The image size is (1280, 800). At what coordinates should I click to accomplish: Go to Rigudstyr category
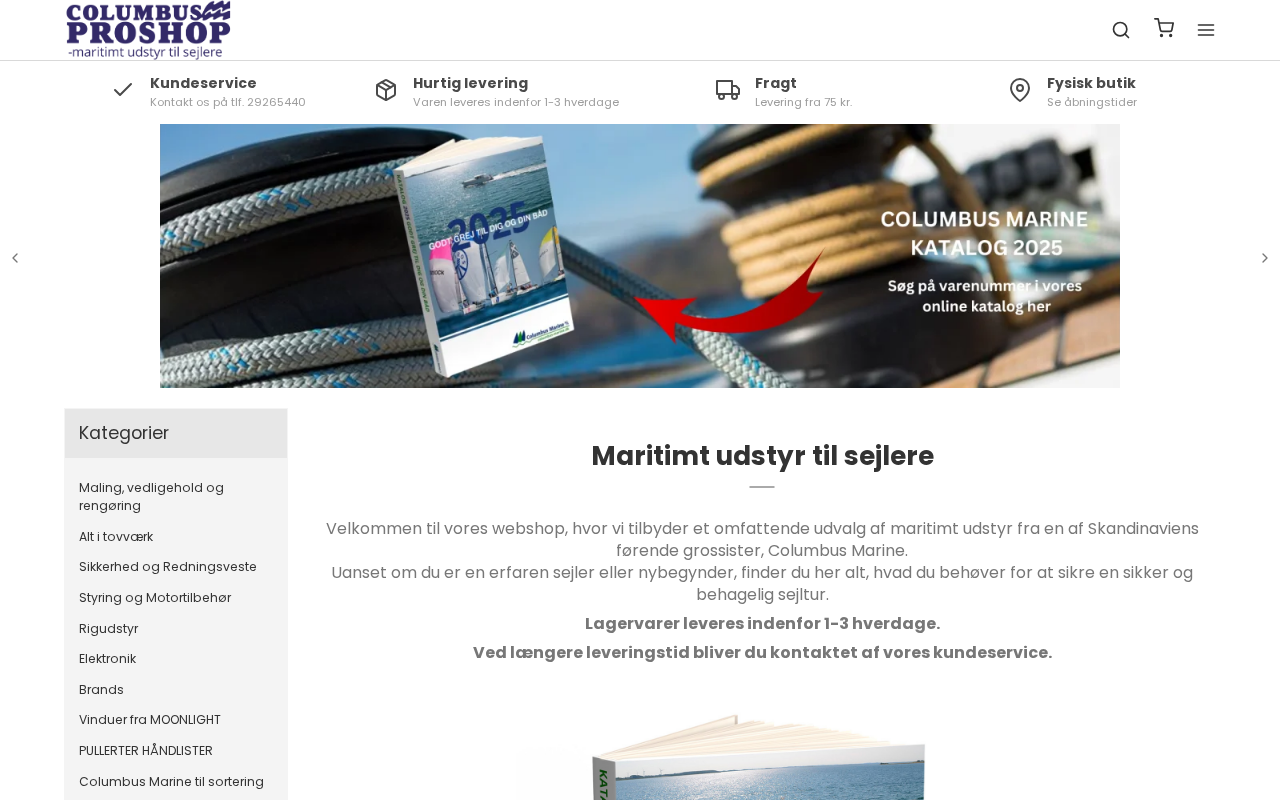coord(109,629)
